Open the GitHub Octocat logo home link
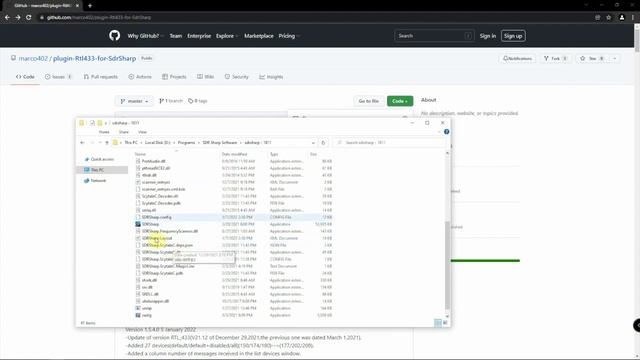640x360 pixels. [x=115, y=36]
